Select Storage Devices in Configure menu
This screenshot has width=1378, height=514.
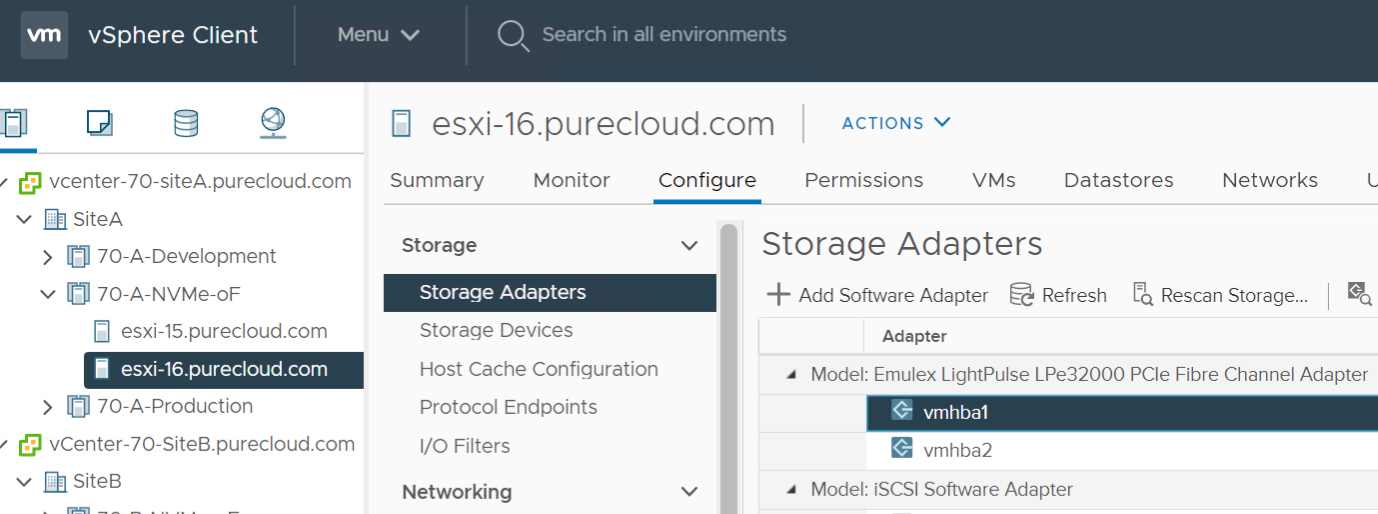point(496,330)
